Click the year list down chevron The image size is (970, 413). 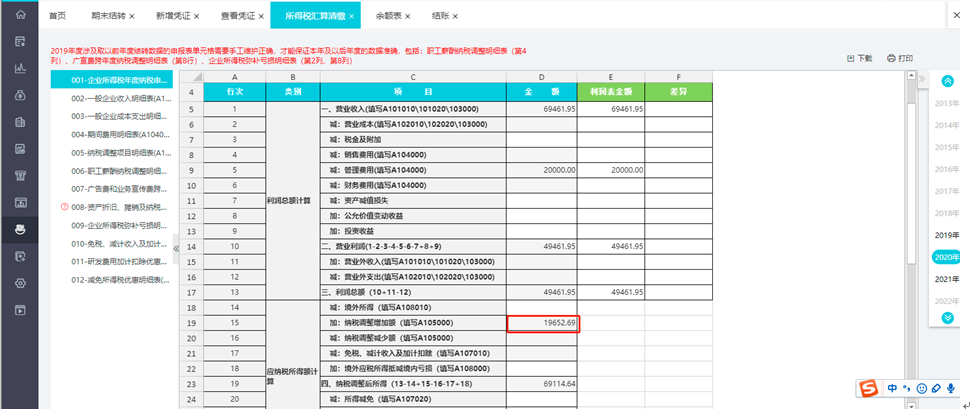947,318
